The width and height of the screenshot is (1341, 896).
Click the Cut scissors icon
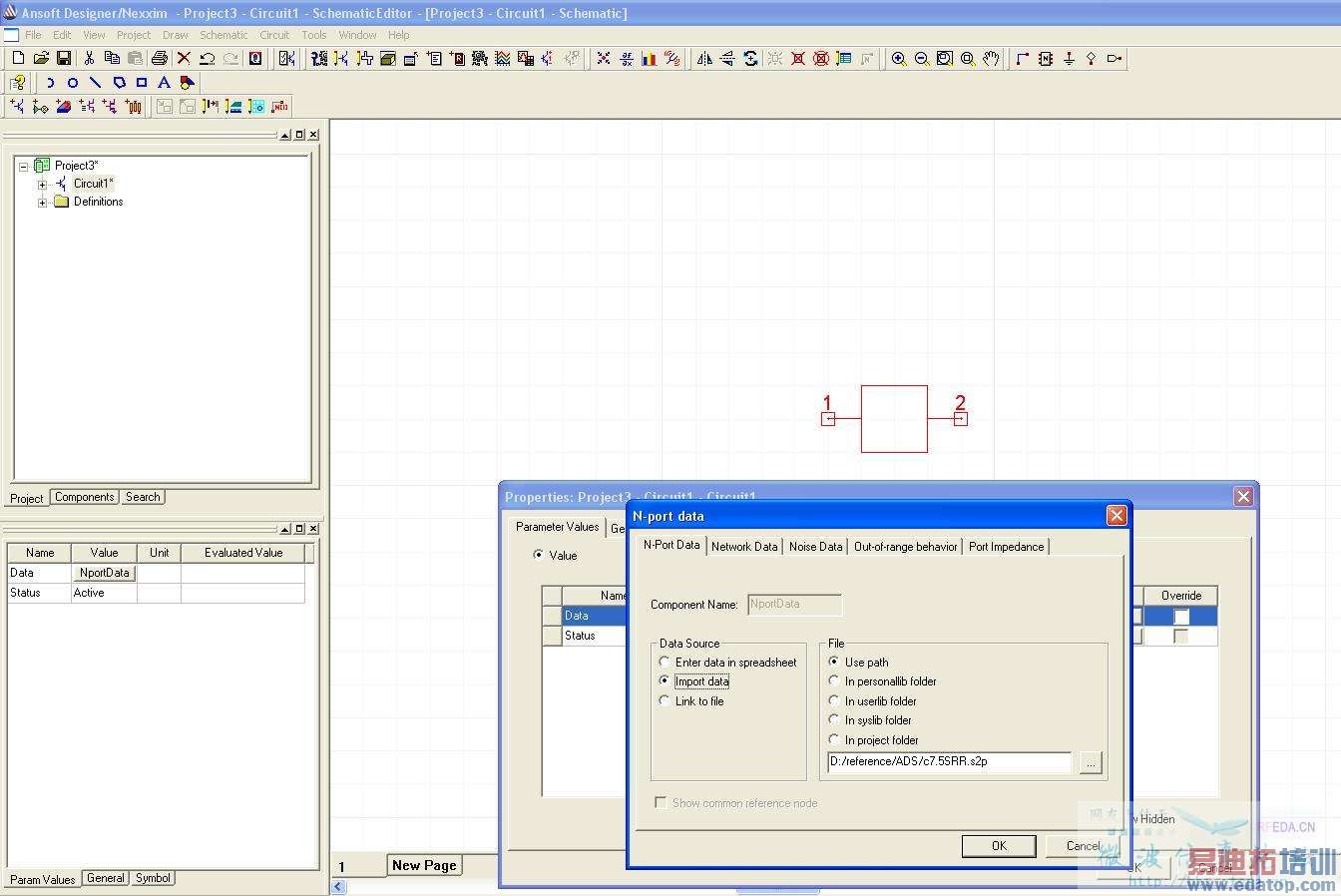[89, 59]
